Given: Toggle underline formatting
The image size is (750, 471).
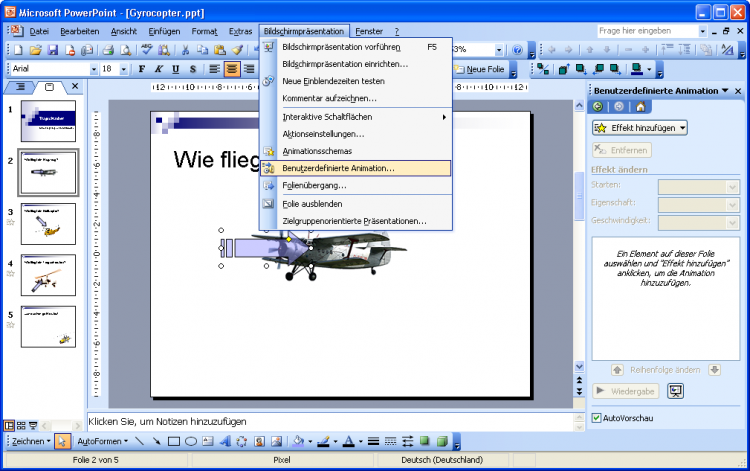Looking at the screenshot, I should 175,69.
